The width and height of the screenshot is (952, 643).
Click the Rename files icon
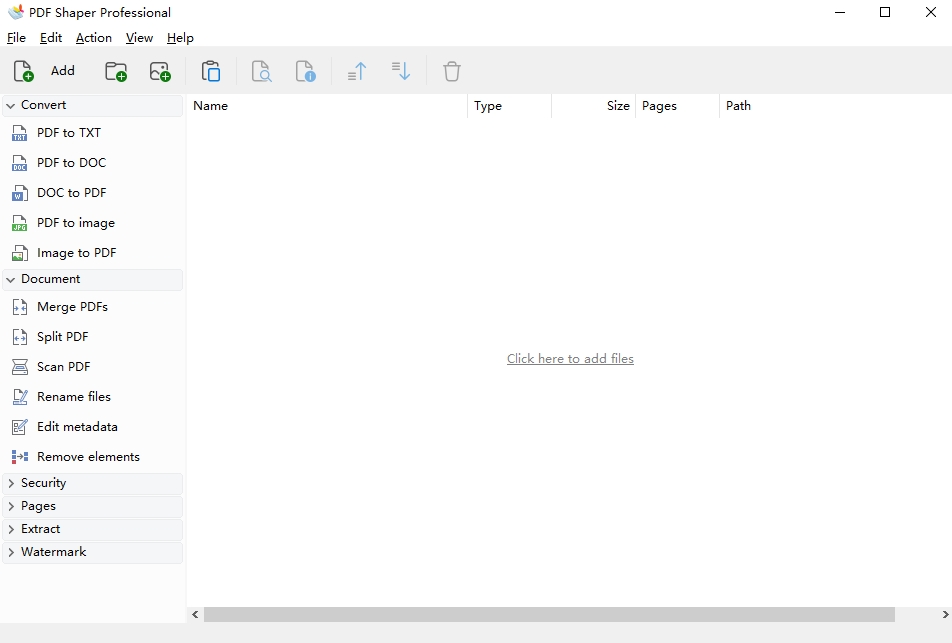(19, 397)
